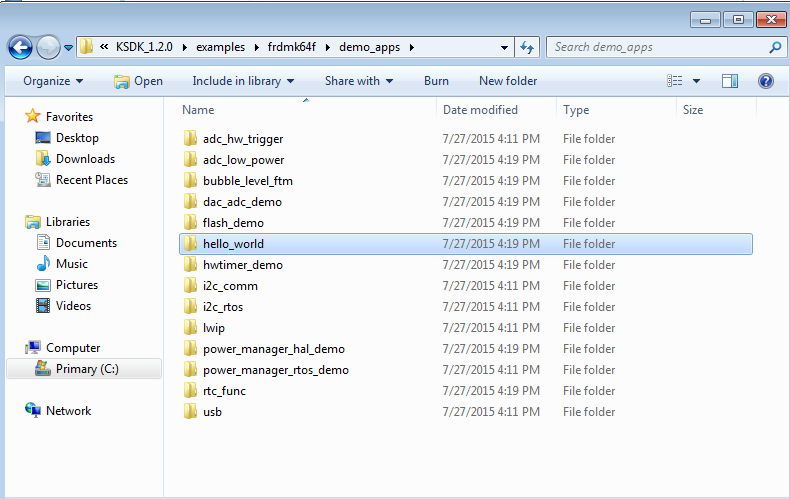Select Network in the navigation pane

click(x=68, y=411)
